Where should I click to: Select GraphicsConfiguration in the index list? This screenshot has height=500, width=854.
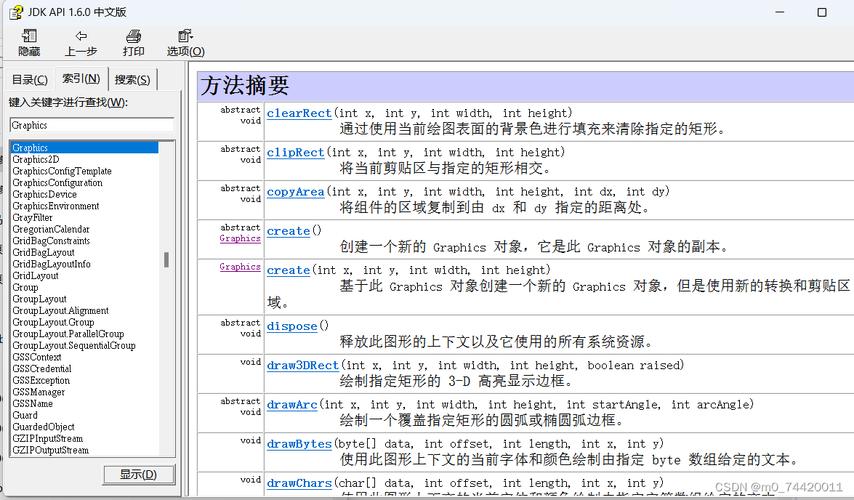click(57, 183)
